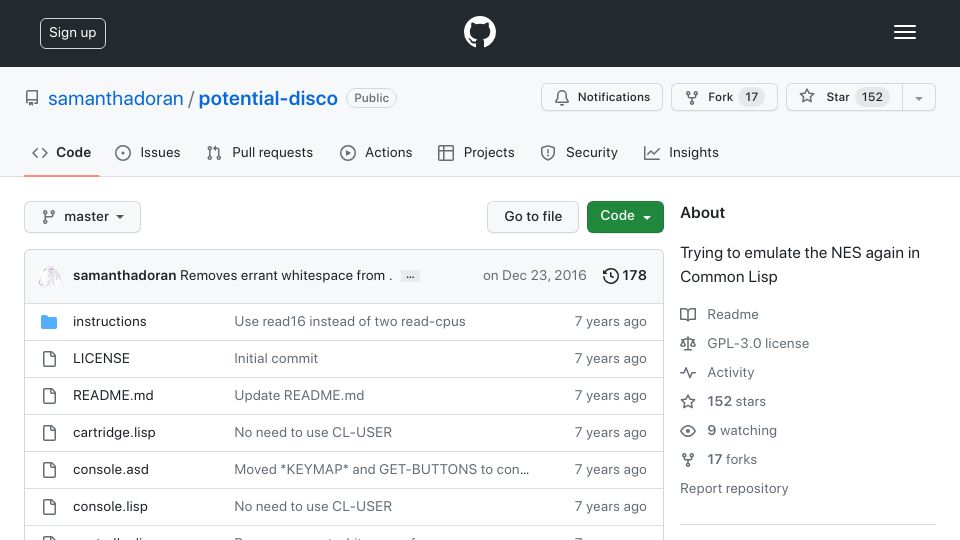Screen dimensions: 960x540
Task: Click the Go to file button
Action: 533,217
